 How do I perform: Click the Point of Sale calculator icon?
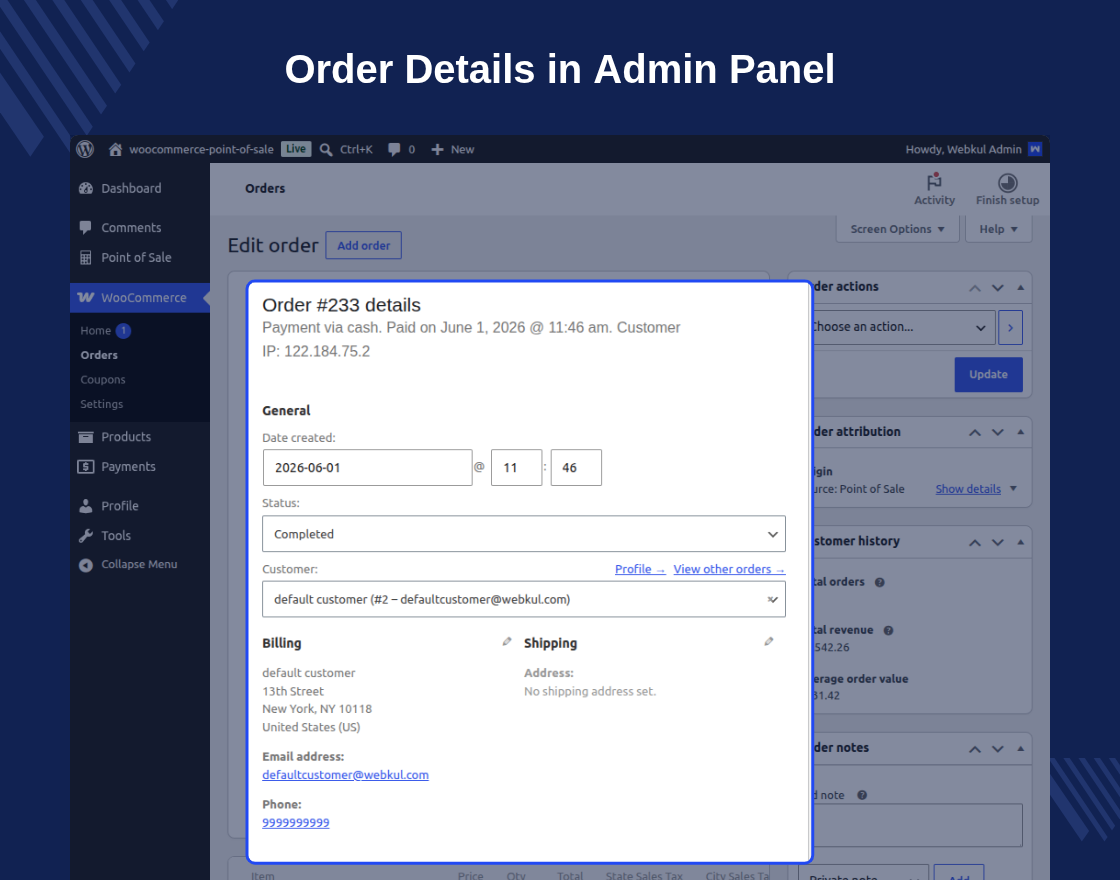[x=86, y=258]
